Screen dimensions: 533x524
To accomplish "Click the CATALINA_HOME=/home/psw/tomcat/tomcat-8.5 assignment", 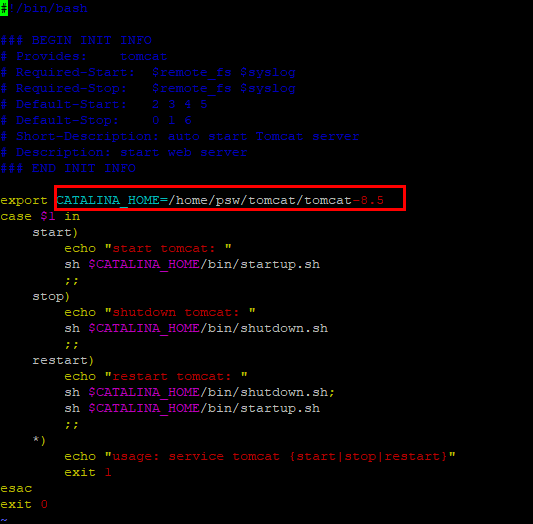I will (x=220, y=200).
